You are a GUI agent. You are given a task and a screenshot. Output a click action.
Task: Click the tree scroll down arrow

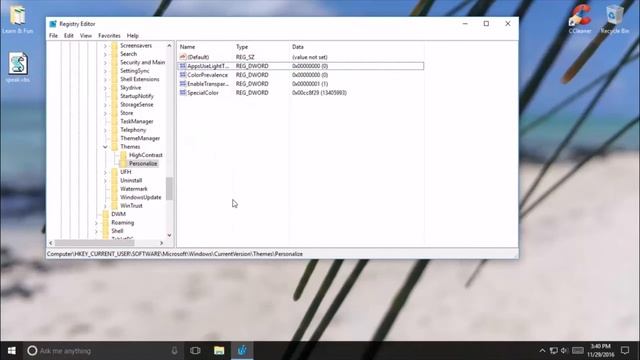(x=169, y=236)
